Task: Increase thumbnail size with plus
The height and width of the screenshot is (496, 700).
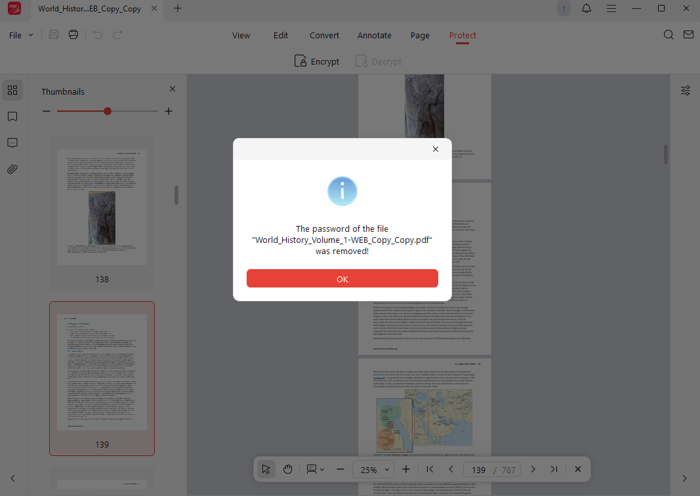Action: tap(168, 111)
